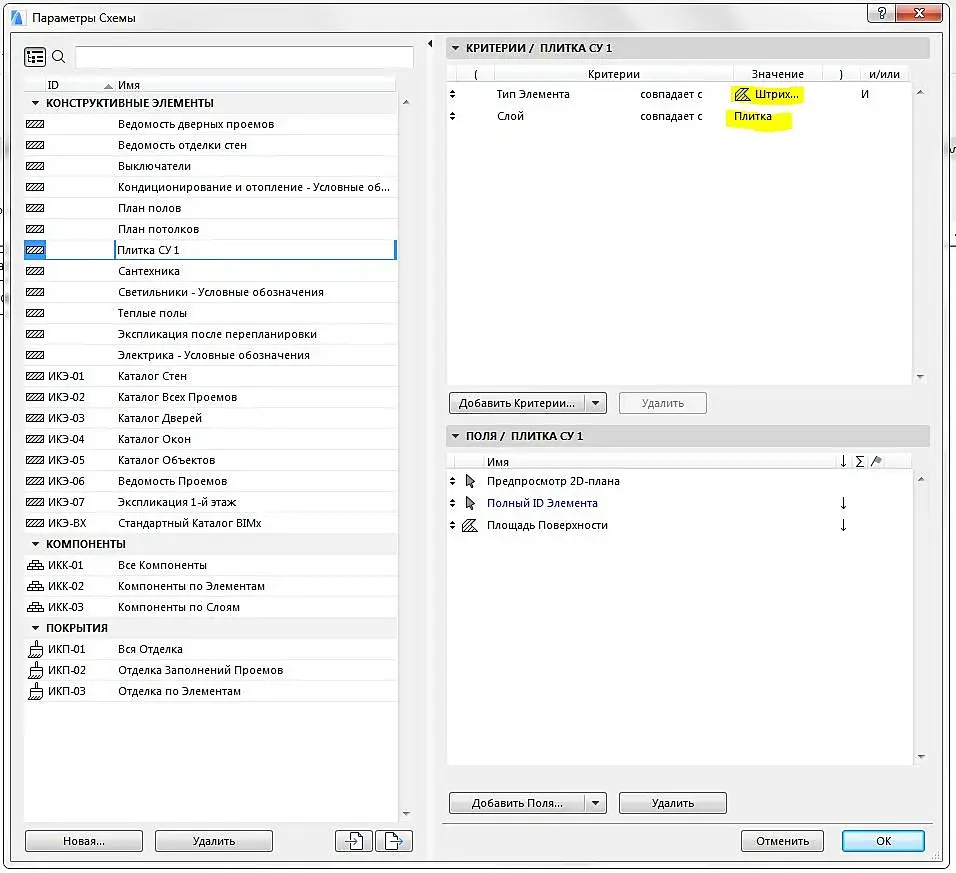
Task: Open Добавить Поля dropdown arrow
Action: point(596,804)
